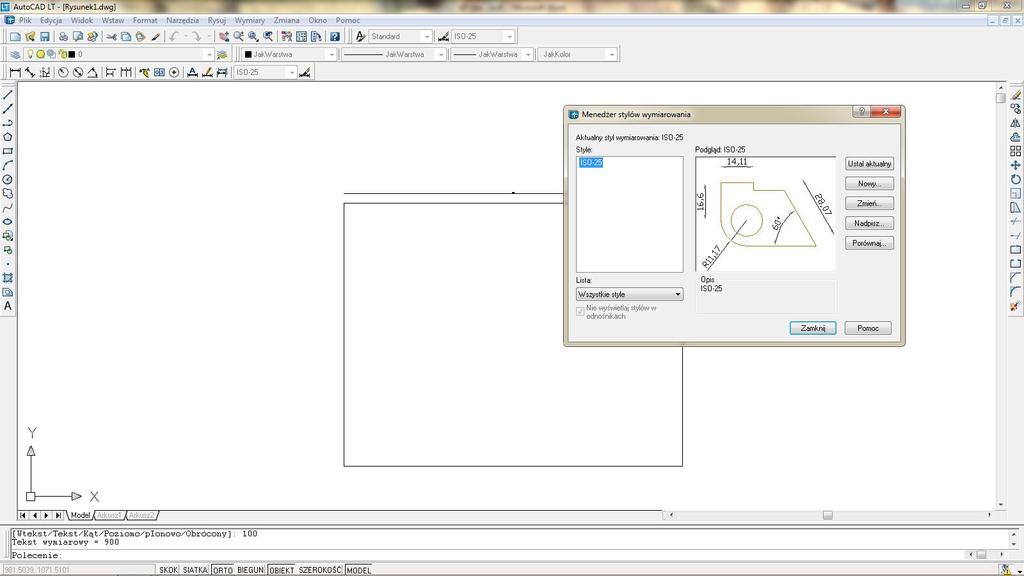Click the Cut to clipboard icon
The image size is (1024, 576).
coord(112,37)
